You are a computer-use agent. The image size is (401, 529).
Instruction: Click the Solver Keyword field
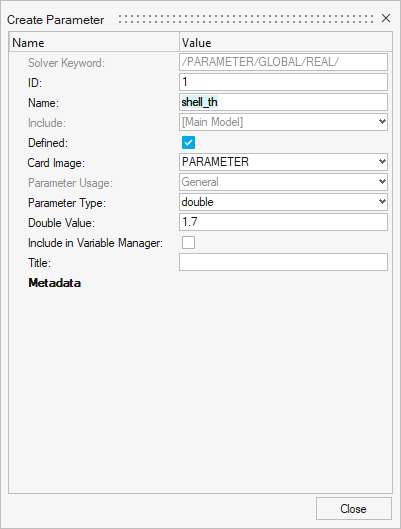click(x=283, y=62)
